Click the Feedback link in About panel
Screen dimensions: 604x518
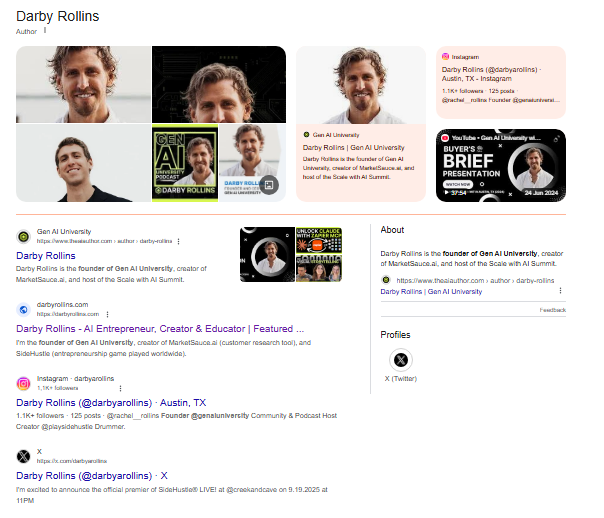553,310
